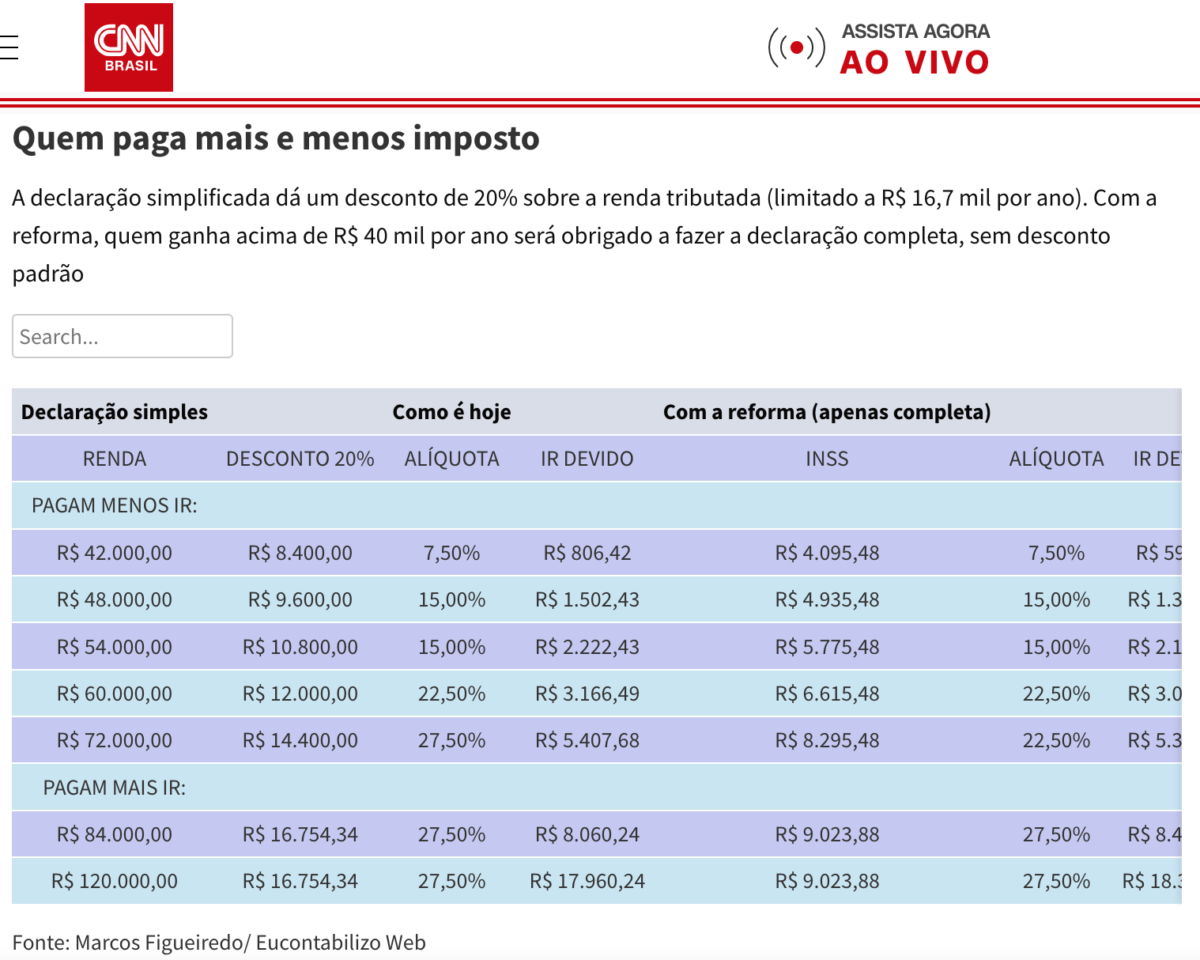Select the tax due cell R$ 1.502,43
Screen dimensions: 1200x960
(587, 600)
